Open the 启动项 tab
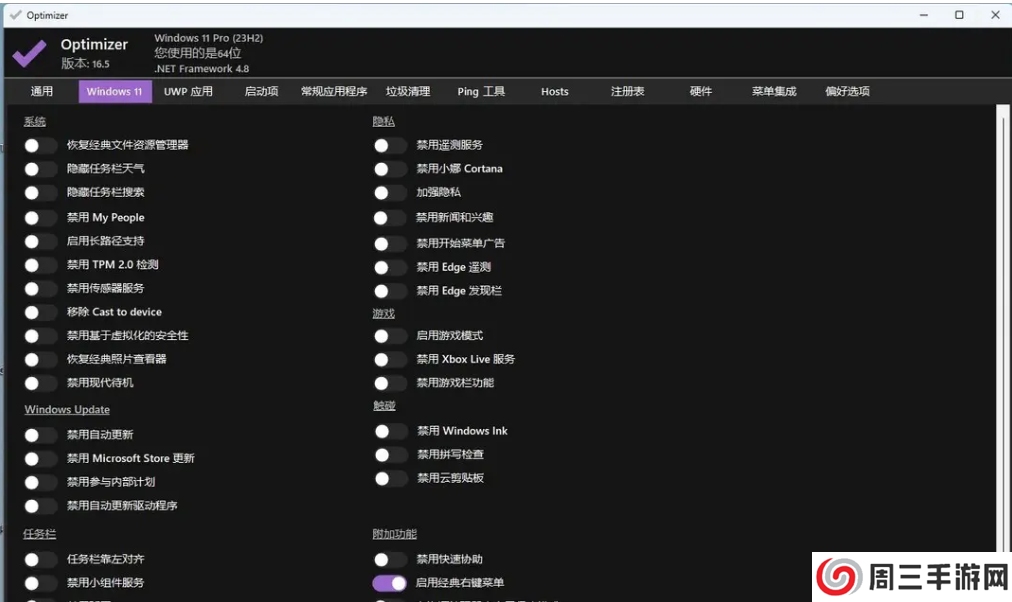The height and width of the screenshot is (602, 1012). (261, 91)
